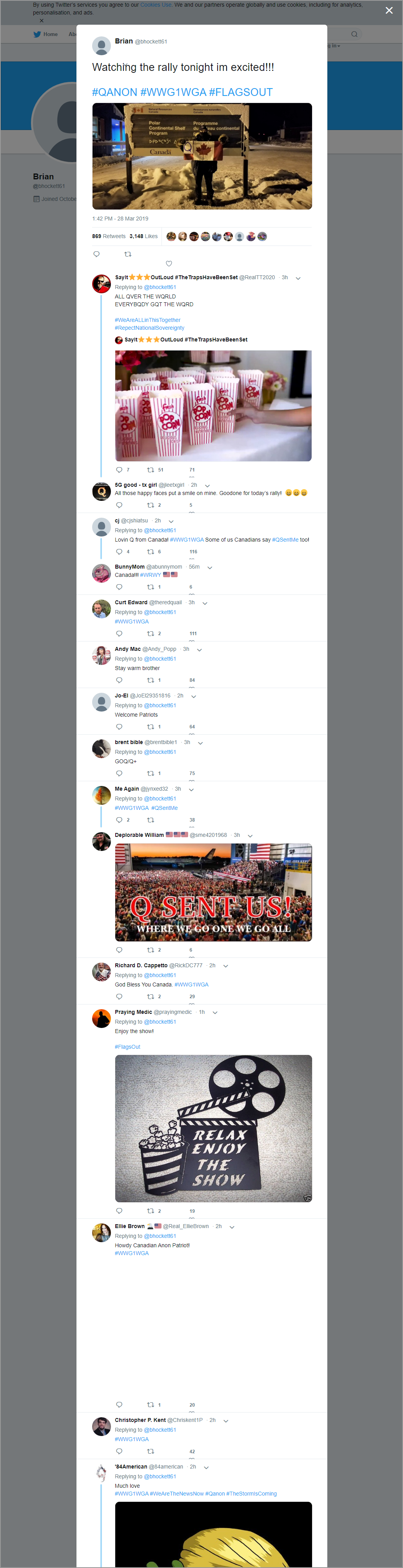Screen dimensions: 403x1568
Task: Open the Cookies Use link in the banner
Action: coord(156,5)
